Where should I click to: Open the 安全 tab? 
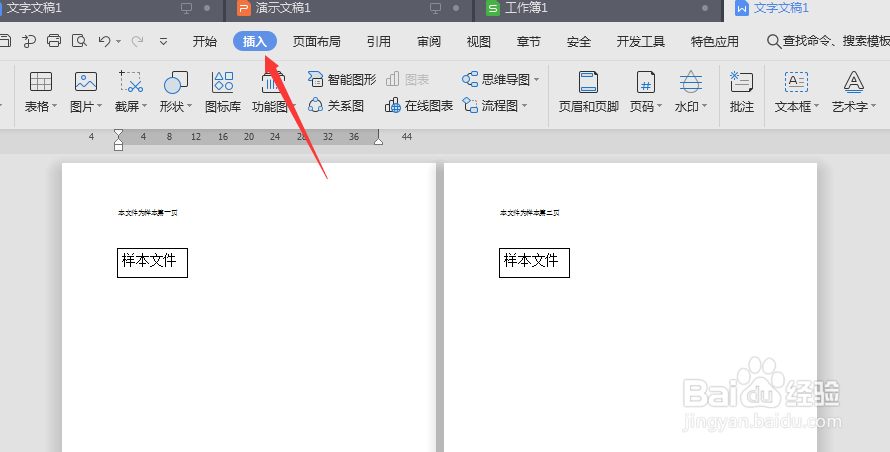578,41
